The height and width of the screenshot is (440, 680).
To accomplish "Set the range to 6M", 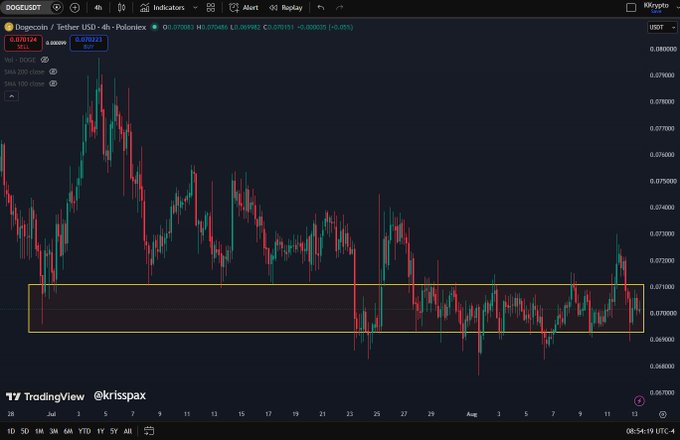I will (68, 431).
